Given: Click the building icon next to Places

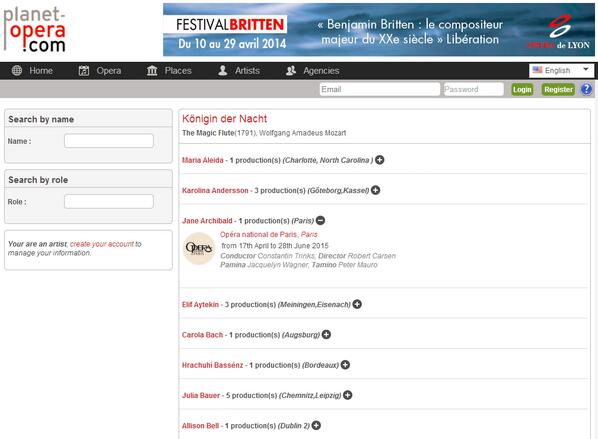Looking at the screenshot, I should [x=152, y=71].
